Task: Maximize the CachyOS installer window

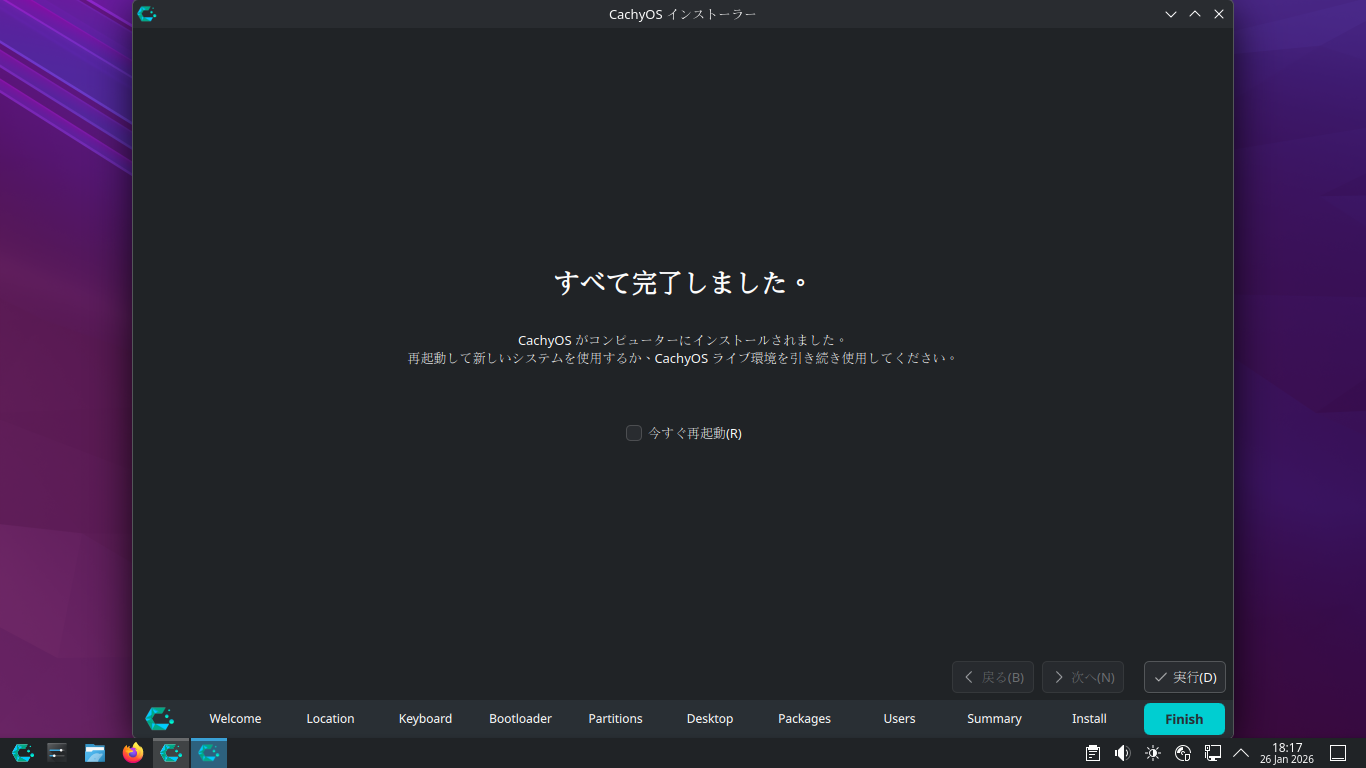Action: point(1195,14)
